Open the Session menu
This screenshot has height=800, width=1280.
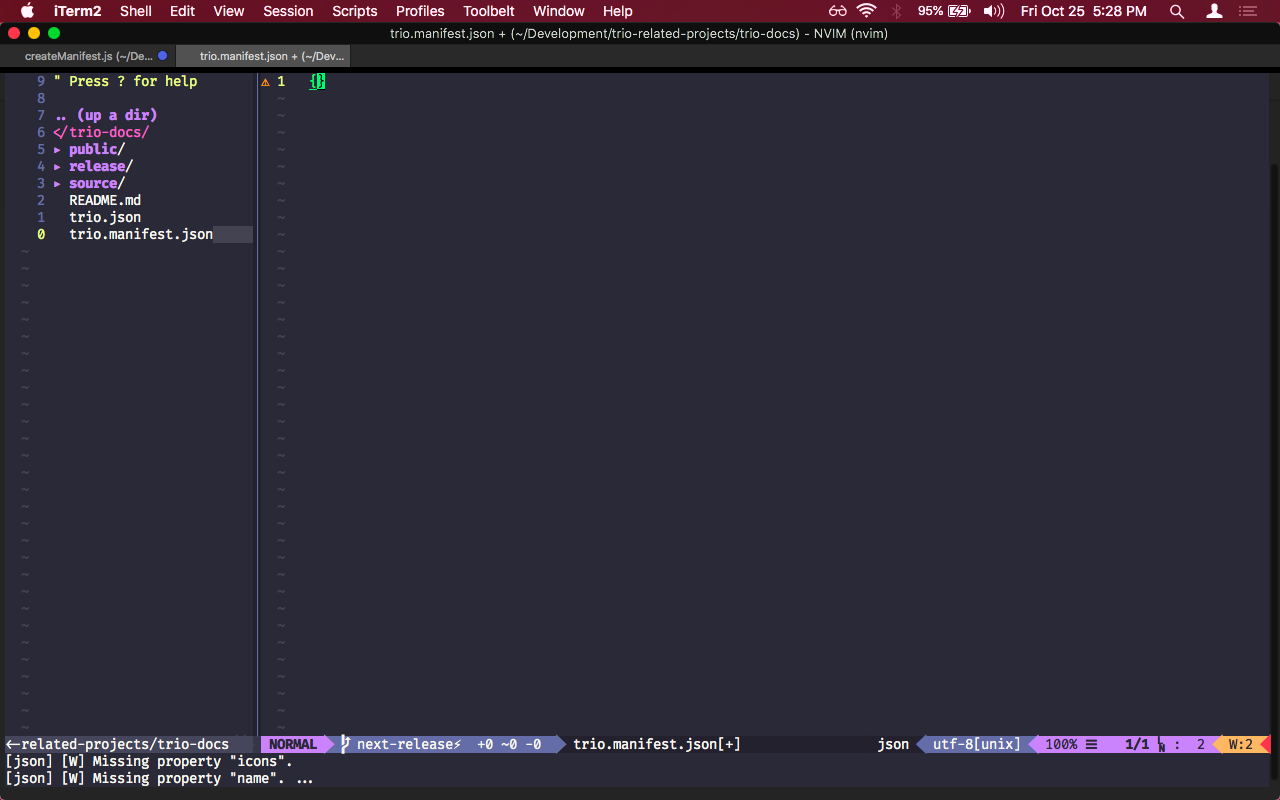click(x=288, y=11)
